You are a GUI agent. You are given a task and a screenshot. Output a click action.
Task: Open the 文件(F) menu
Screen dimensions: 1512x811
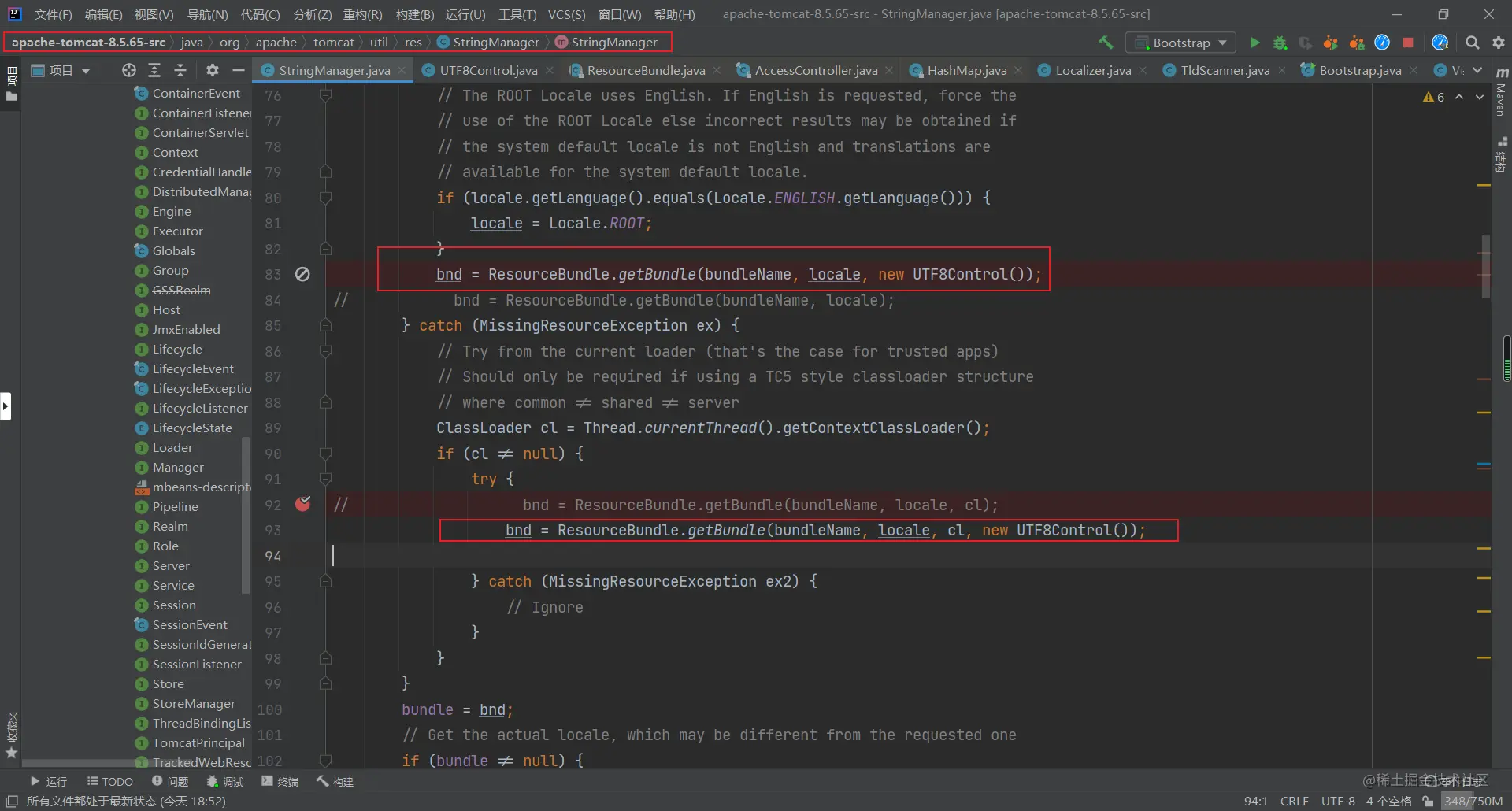[53, 14]
